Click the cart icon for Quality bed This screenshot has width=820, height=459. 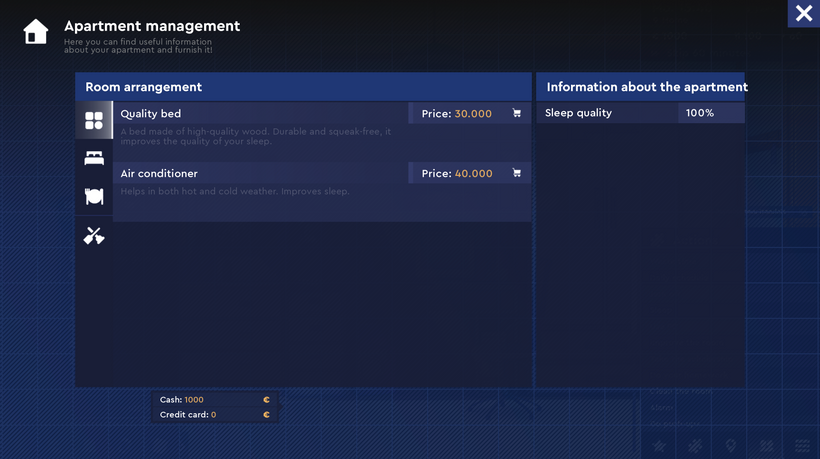click(516, 114)
